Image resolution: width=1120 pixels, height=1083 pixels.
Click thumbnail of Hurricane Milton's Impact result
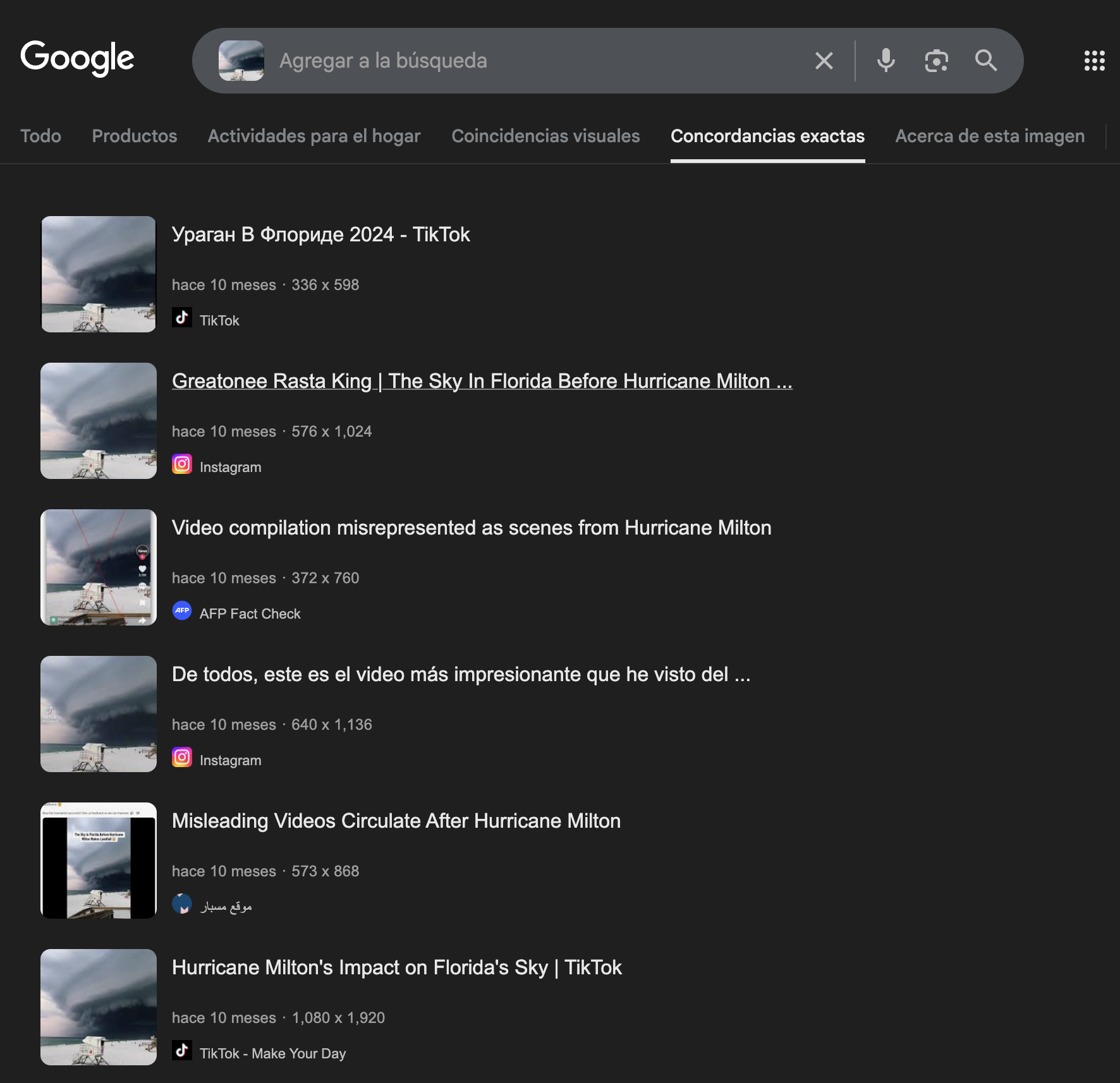(x=99, y=1007)
